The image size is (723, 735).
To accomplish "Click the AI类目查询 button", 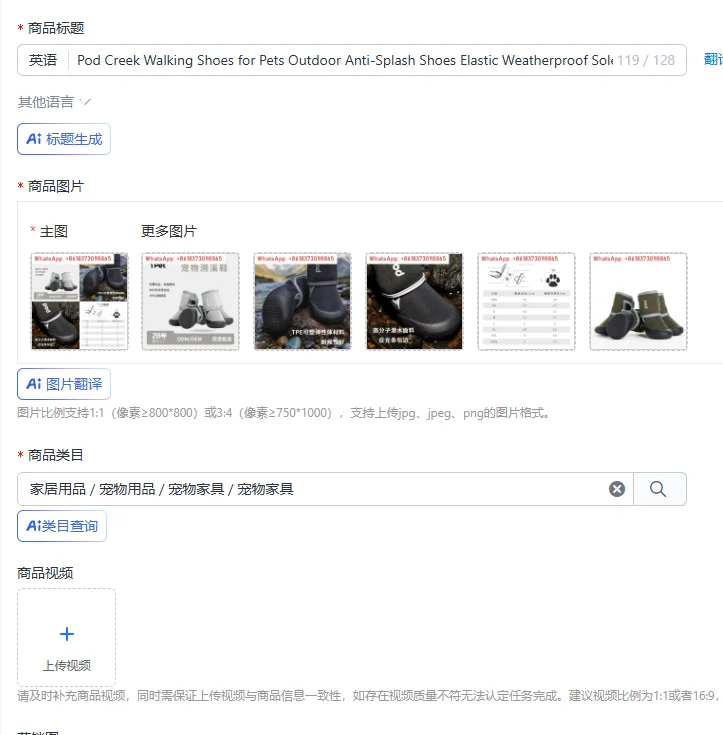I will pos(62,526).
